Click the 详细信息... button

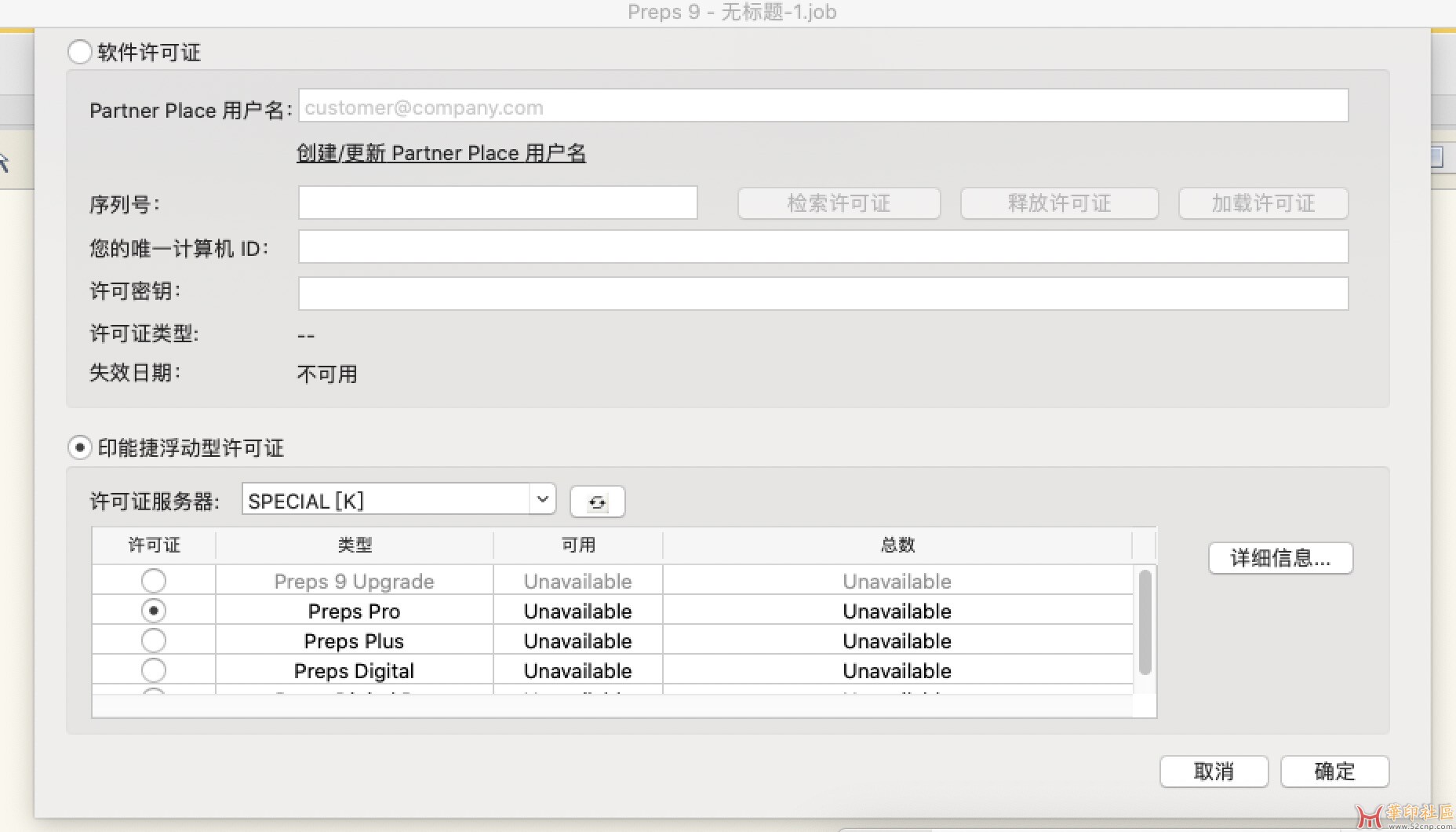1280,558
